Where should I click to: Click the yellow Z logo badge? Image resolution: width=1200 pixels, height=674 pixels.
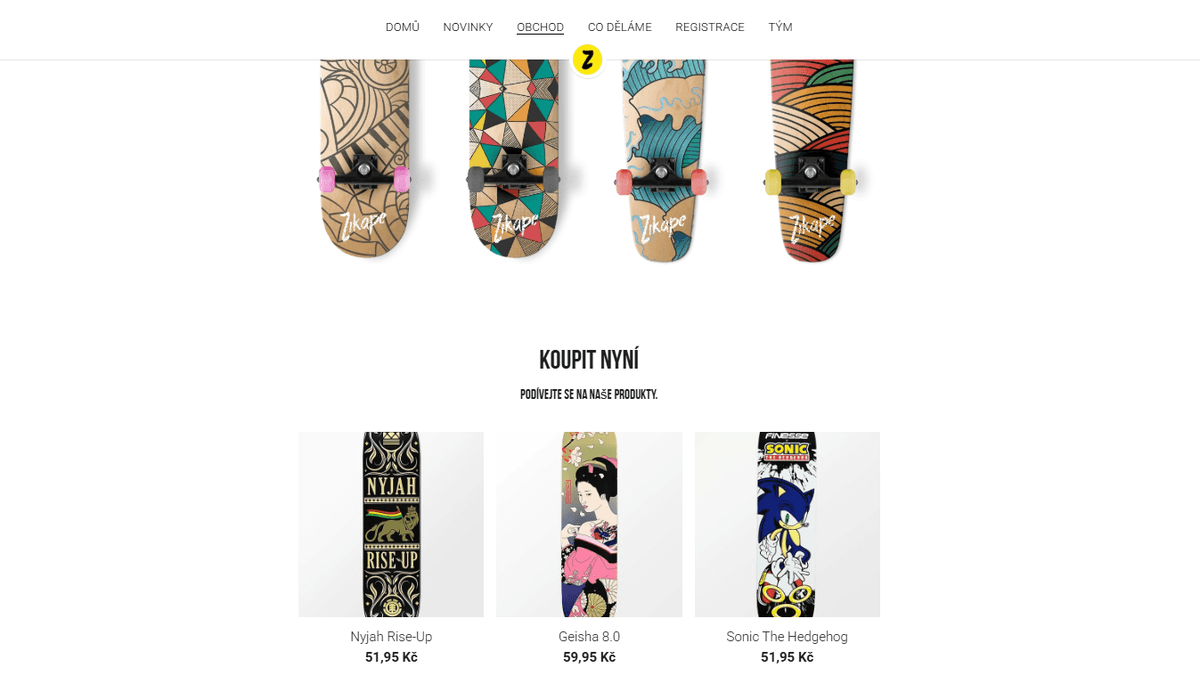(x=588, y=60)
